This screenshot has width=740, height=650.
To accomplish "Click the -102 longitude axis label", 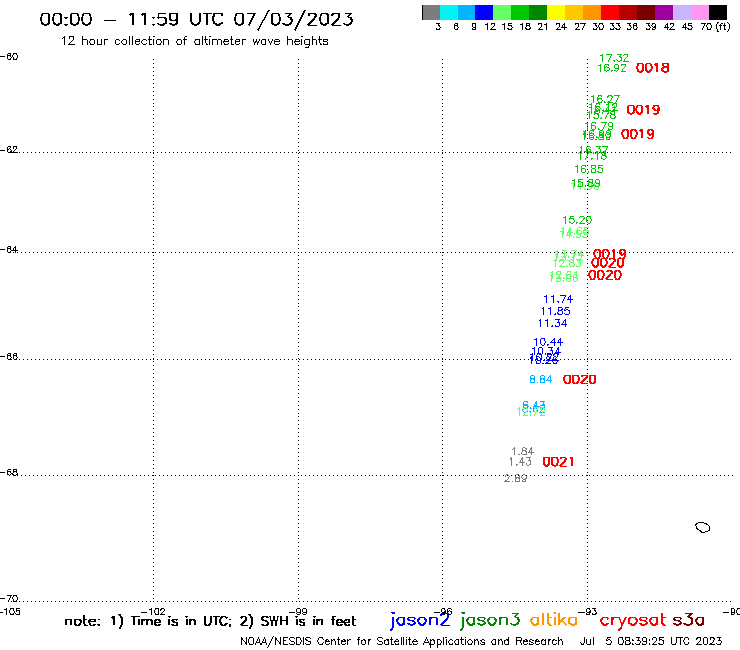I will click(153, 612).
